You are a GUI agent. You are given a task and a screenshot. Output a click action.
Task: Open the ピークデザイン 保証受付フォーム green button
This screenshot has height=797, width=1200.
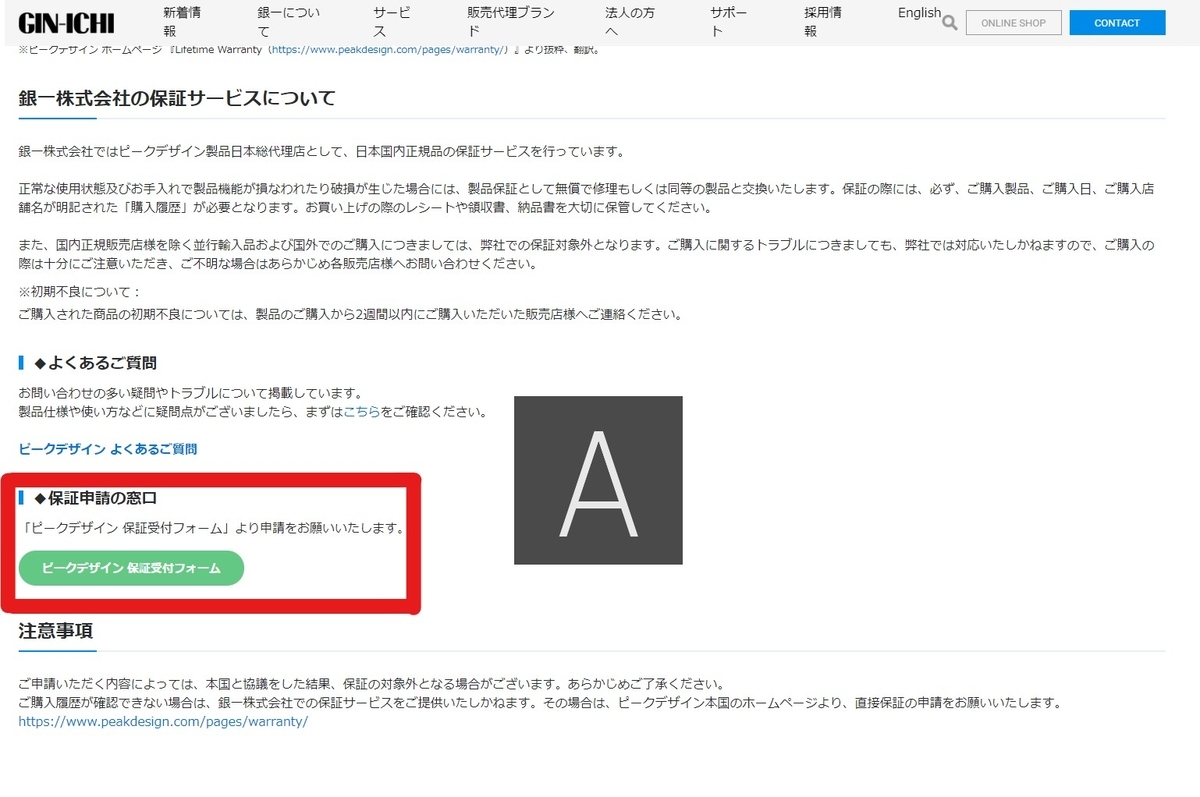[x=130, y=567]
